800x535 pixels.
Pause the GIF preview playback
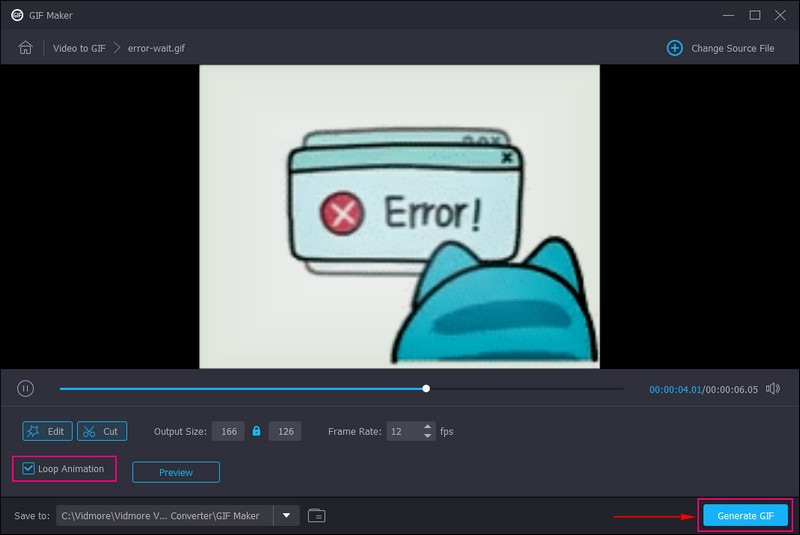pos(26,388)
